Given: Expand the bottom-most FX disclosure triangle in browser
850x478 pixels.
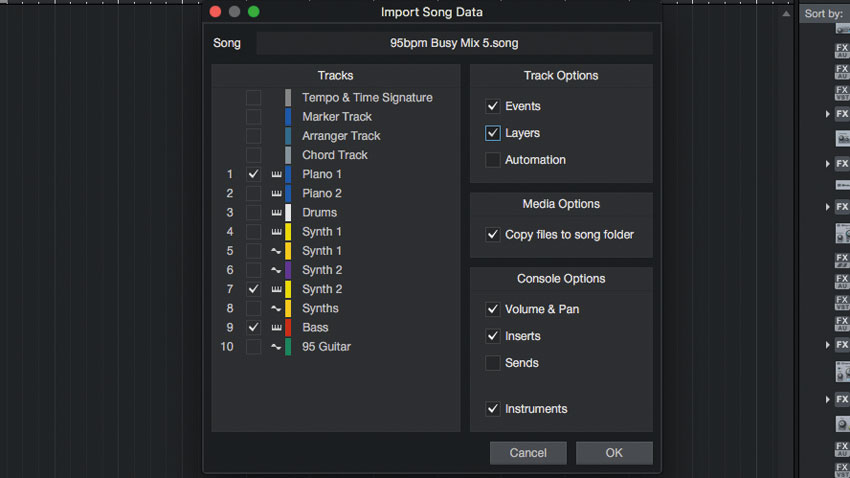Looking at the screenshot, I should 827,399.
